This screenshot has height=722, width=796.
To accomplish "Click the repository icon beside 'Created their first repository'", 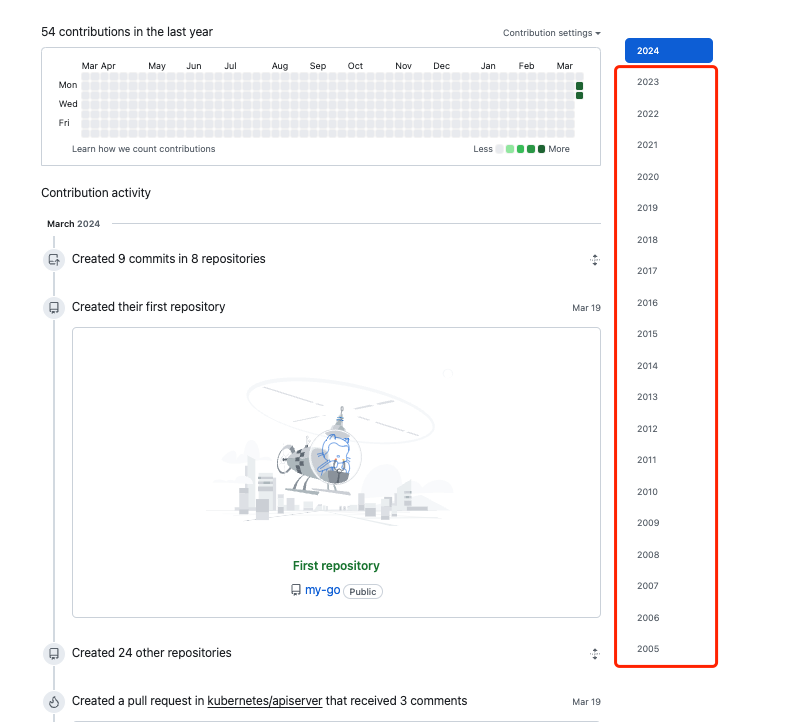I will click(53, 308).
